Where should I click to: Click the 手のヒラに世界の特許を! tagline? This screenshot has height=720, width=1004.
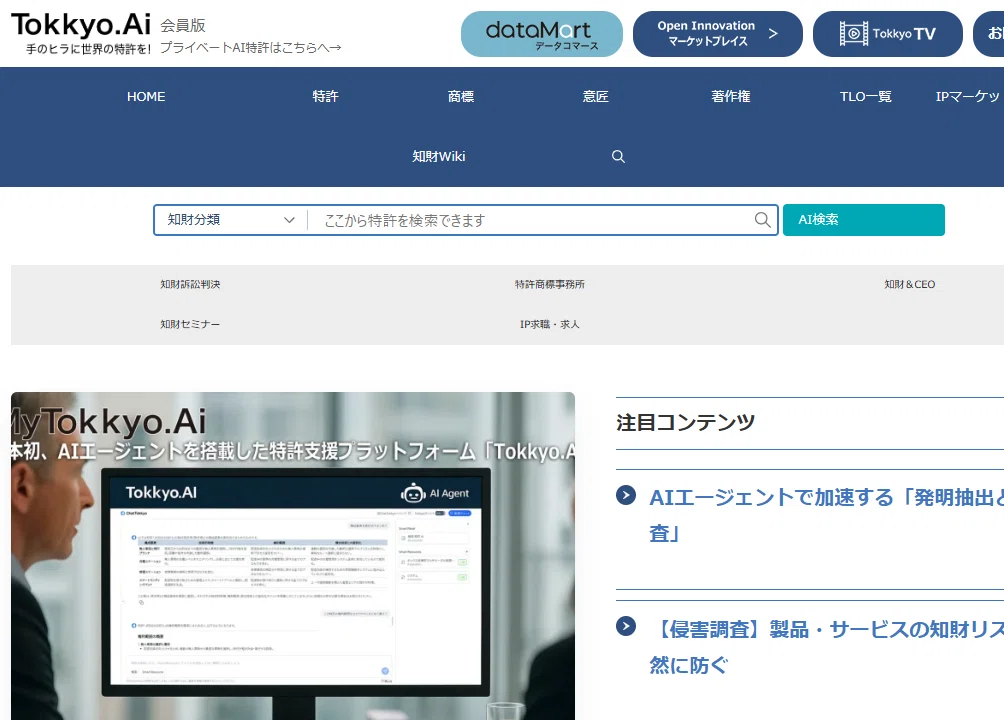pos(88,49)
